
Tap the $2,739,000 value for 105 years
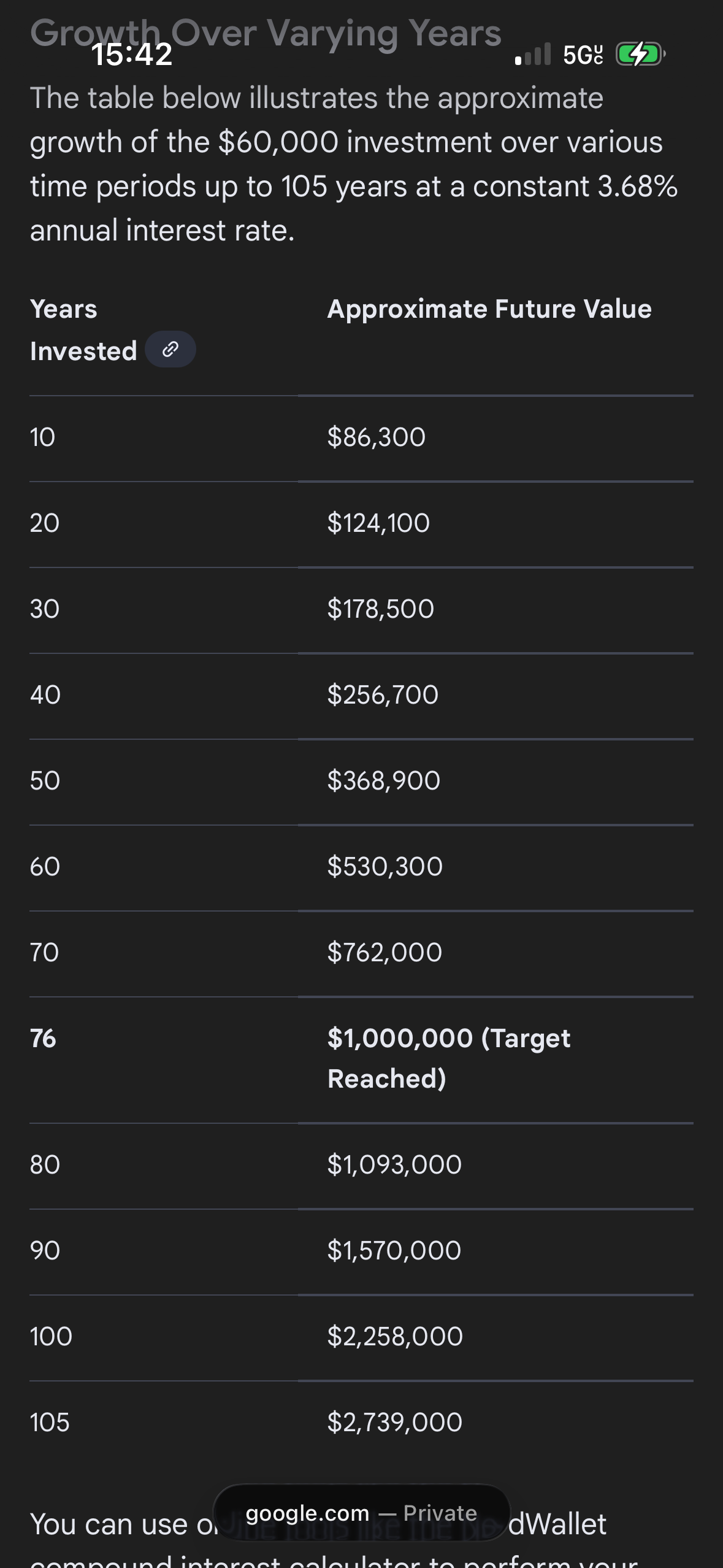point(395,1422)
